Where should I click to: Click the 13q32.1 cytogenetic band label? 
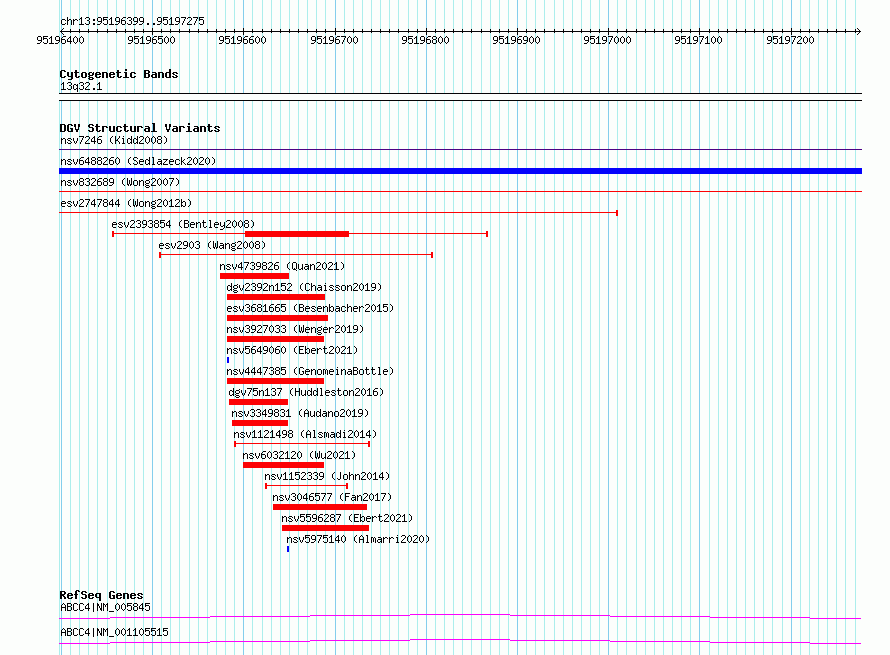(81, 86)
